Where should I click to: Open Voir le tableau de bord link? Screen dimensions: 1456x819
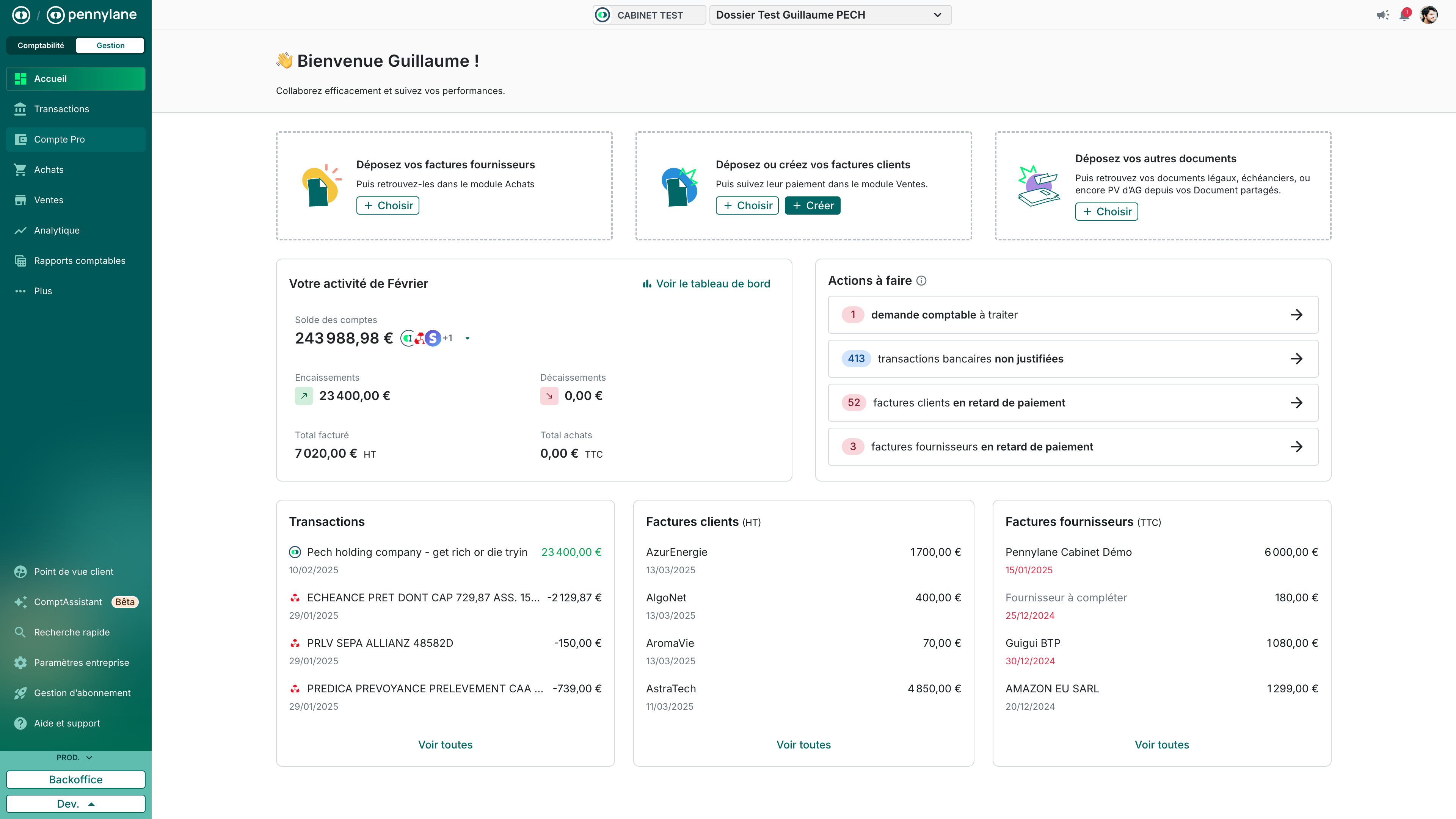(706, 284)
